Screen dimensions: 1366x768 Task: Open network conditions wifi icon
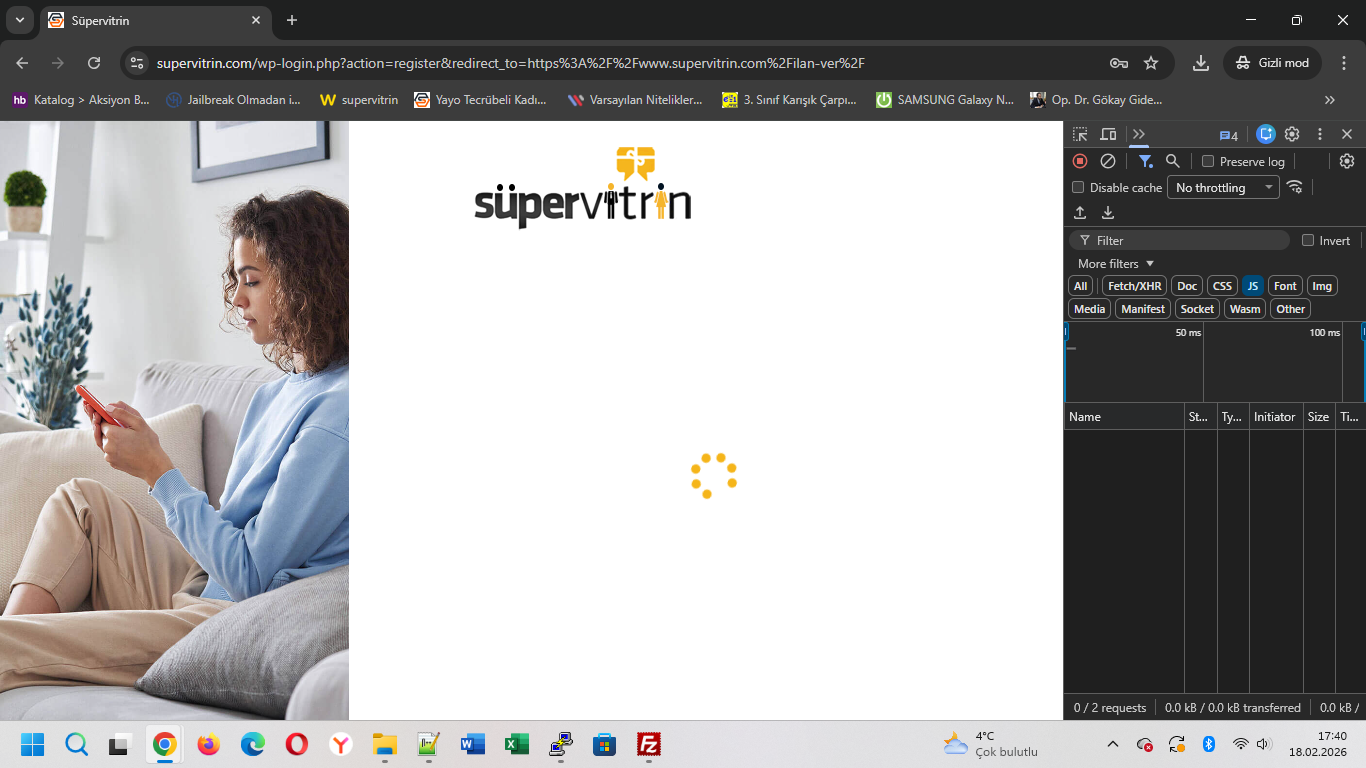(1295, 187)
